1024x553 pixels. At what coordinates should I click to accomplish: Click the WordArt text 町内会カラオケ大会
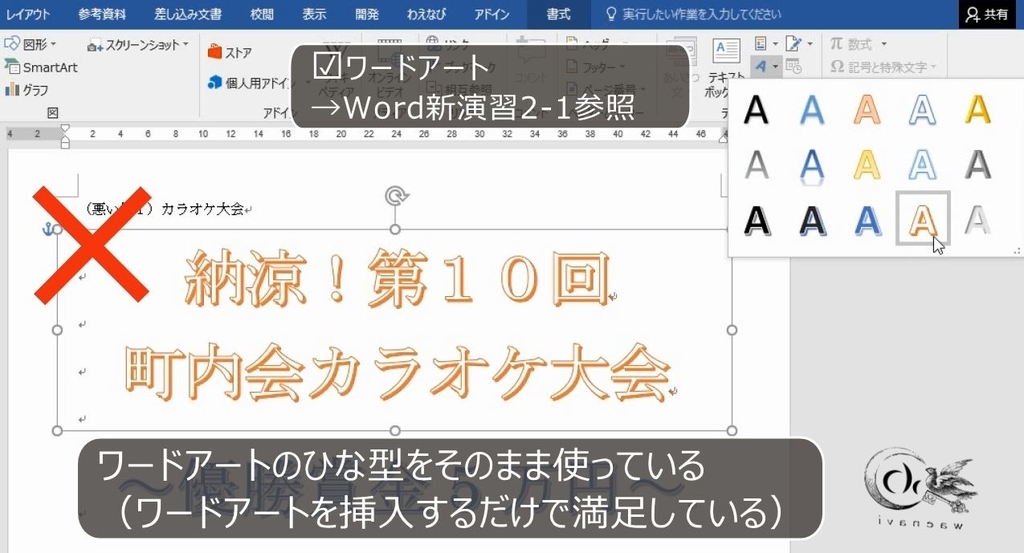pyautogui.click(x=398, y=372)
